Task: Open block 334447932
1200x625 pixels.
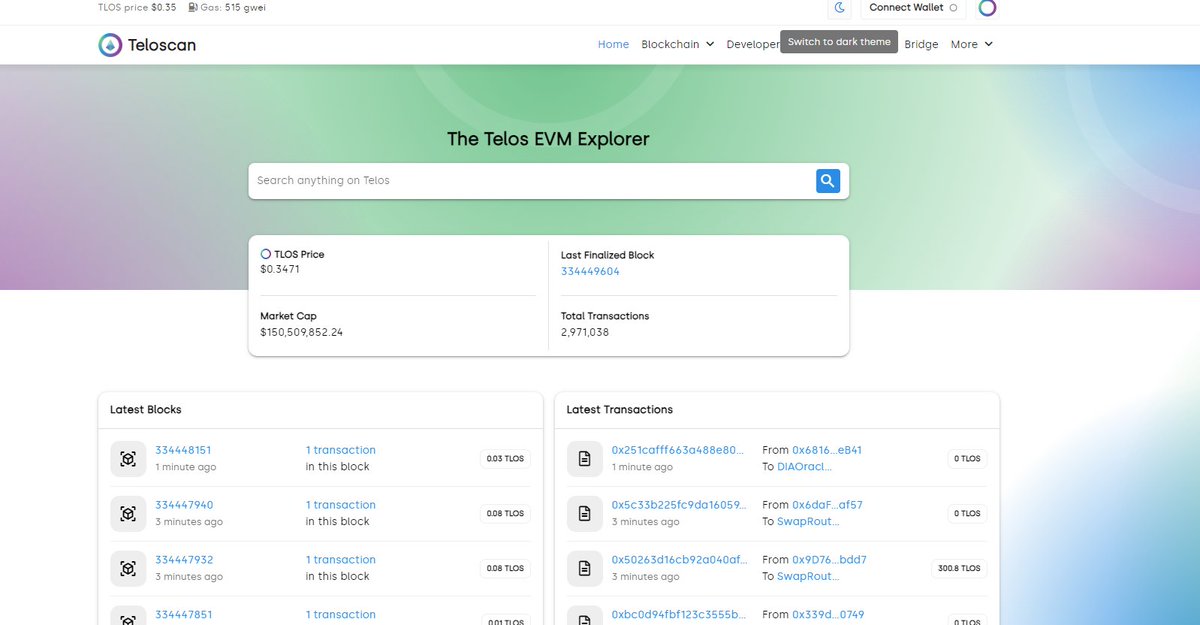Action: 184,560
